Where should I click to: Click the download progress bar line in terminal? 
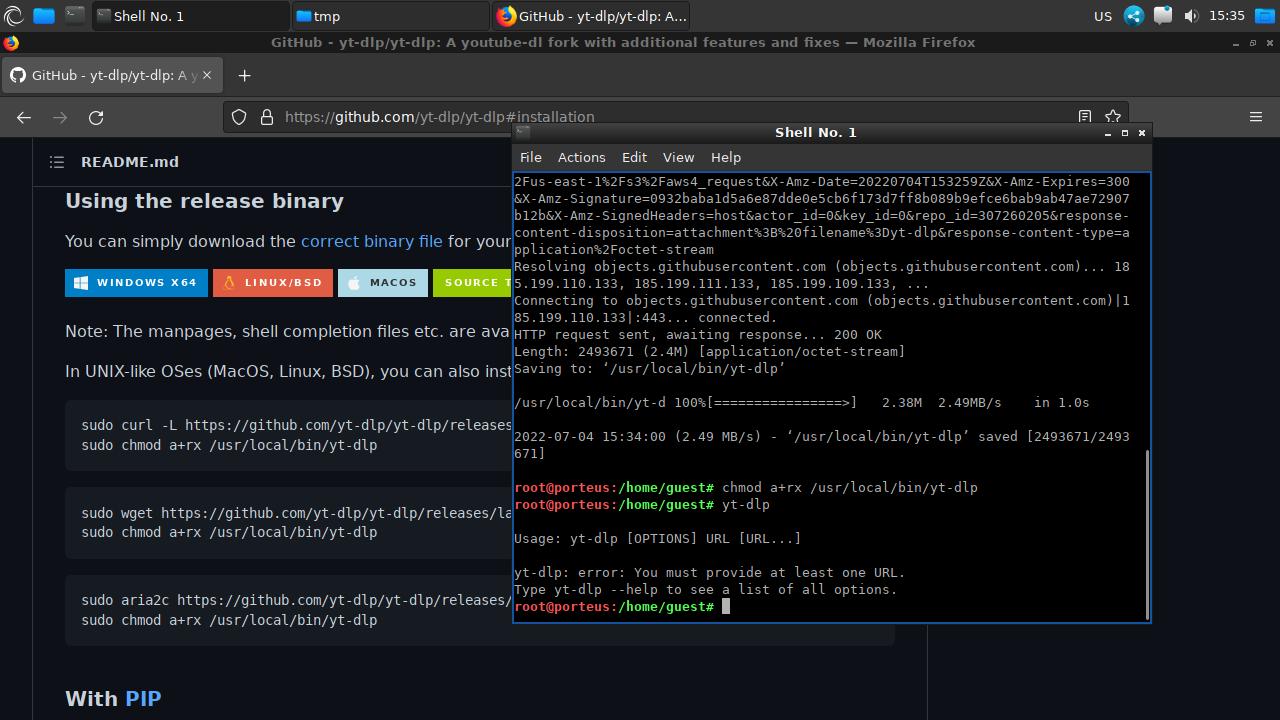click(x=802, y=403)
